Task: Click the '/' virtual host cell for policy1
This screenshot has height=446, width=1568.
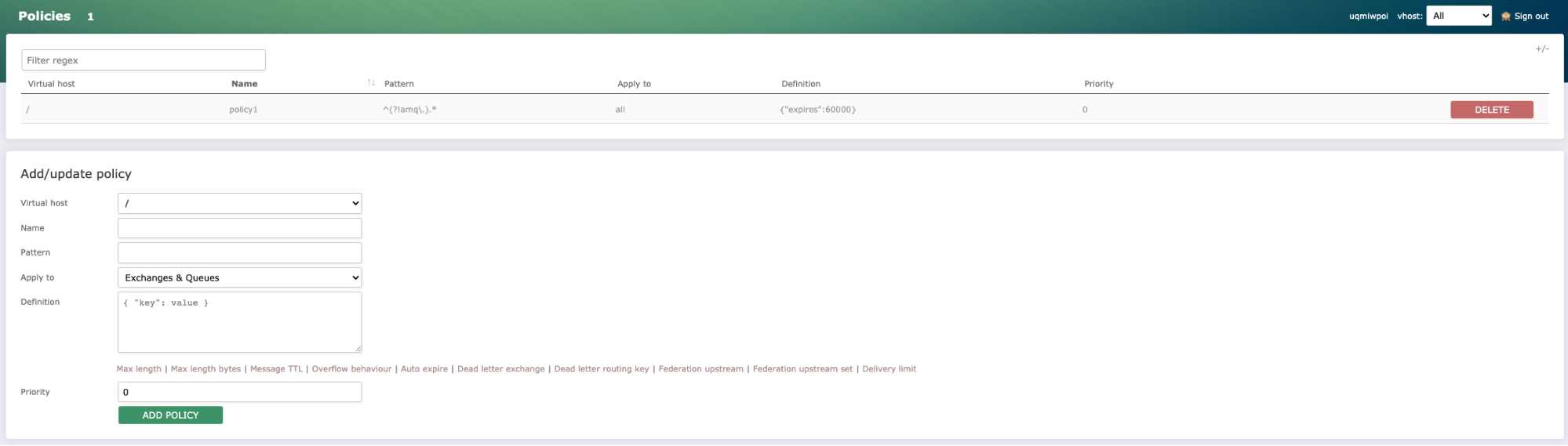Action: point(27,110)
